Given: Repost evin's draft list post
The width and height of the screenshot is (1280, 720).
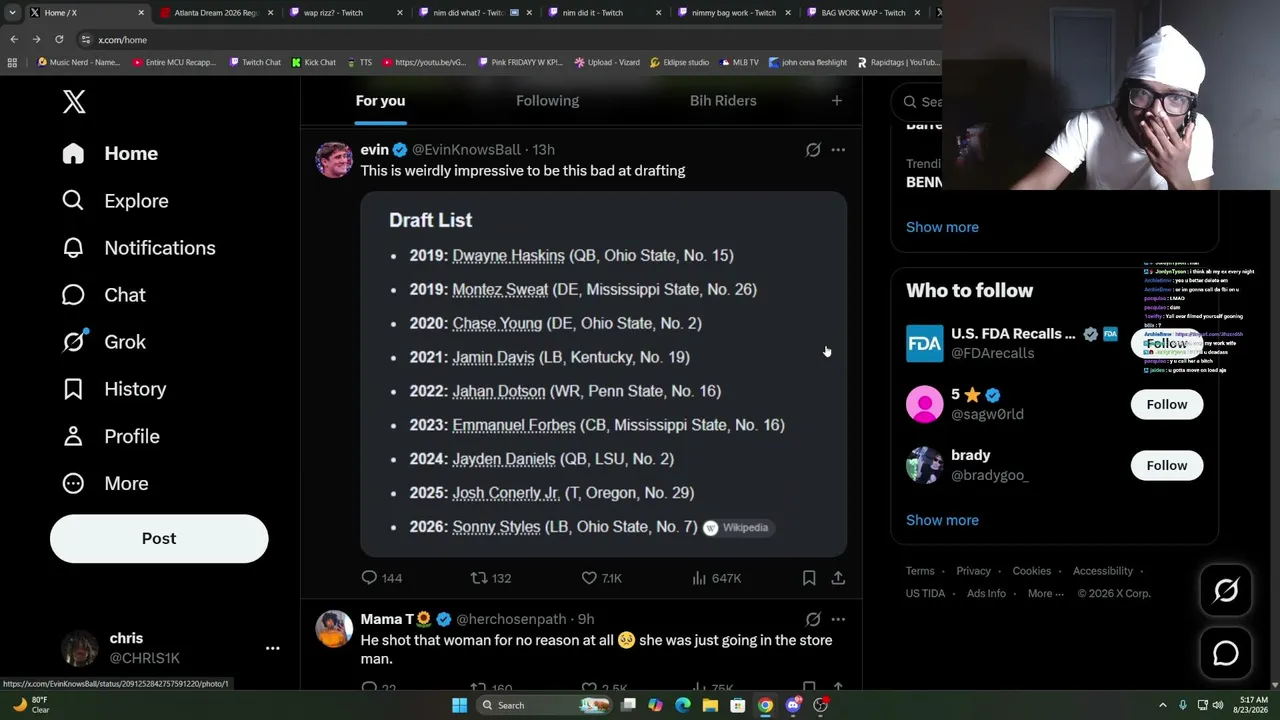Looking at the screenshot, I should point(491,578).
